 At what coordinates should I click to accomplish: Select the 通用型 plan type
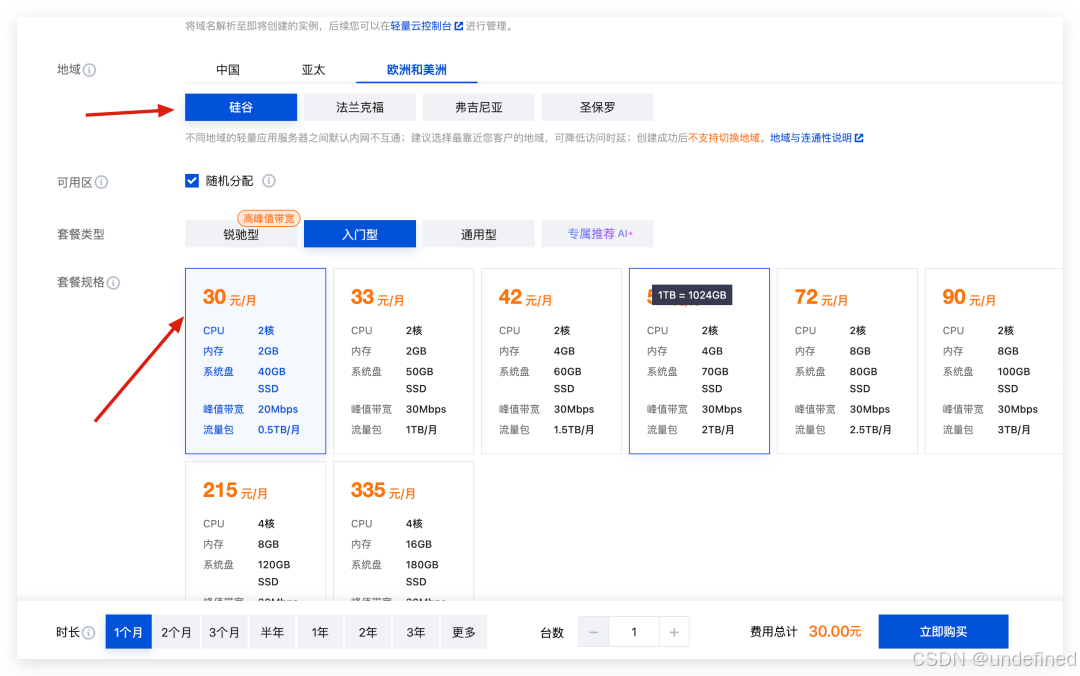click(478, 233)
